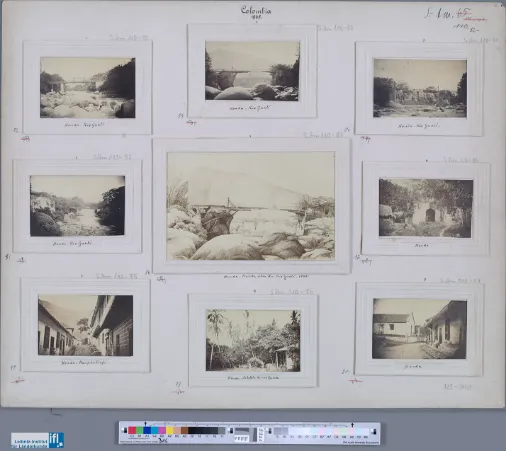Select the magenta swatch on color chart

[162, 430]
